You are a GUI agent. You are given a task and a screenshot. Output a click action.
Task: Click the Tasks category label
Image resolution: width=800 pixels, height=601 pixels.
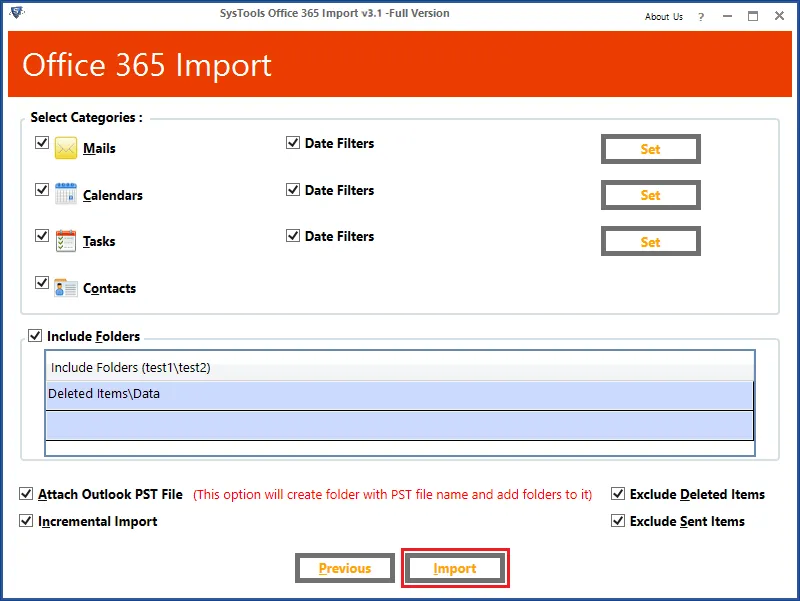pyautogui.click(x=99, y=241)
